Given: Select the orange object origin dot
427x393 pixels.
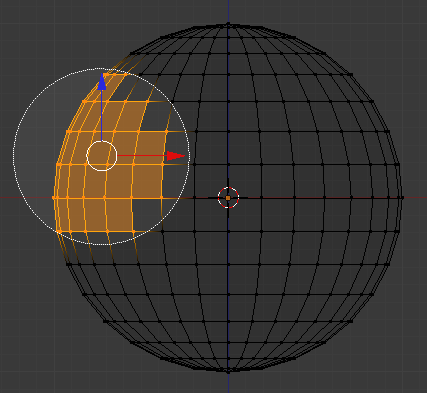Looking at the screenshot, I should pos(228,198).
